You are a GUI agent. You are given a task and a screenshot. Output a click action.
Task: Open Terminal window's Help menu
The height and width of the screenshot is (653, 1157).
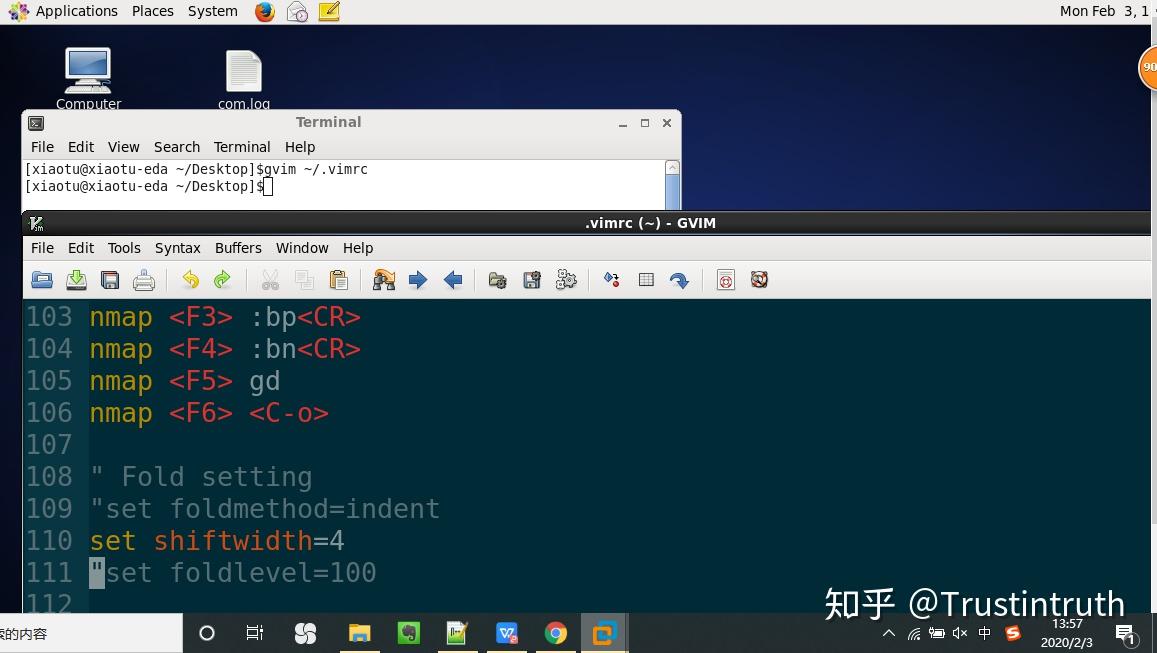pos(300,147)
